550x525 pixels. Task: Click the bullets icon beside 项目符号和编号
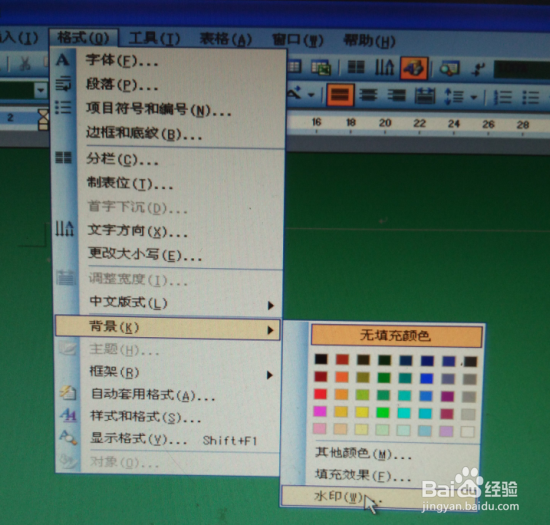[63, 107]
